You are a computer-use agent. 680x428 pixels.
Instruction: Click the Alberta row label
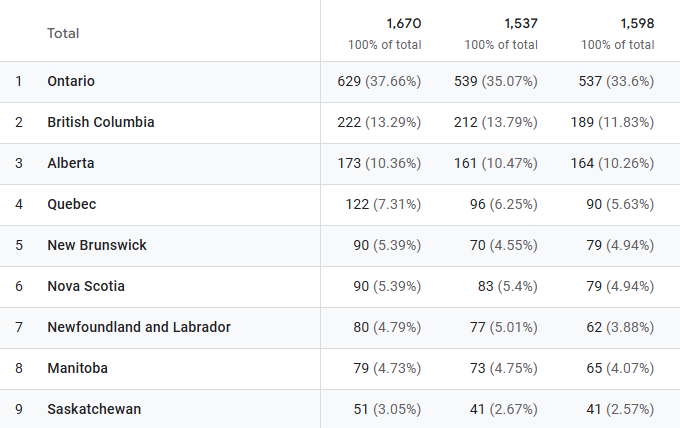(x=71, y=163)
